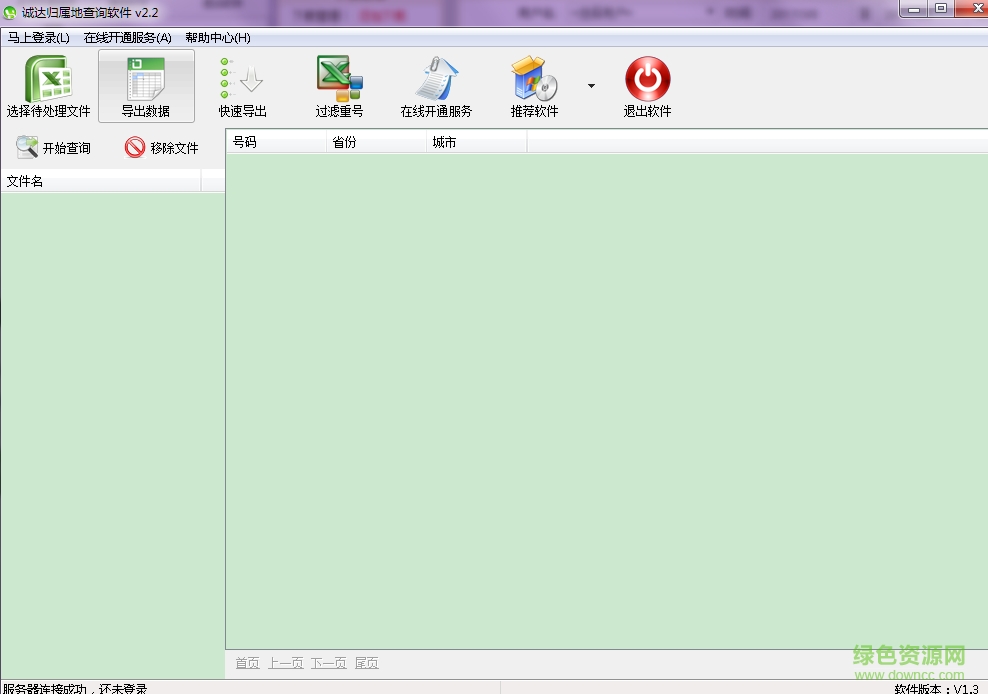Open the 在线开通服务(A) menu

(x=128, y=38)
